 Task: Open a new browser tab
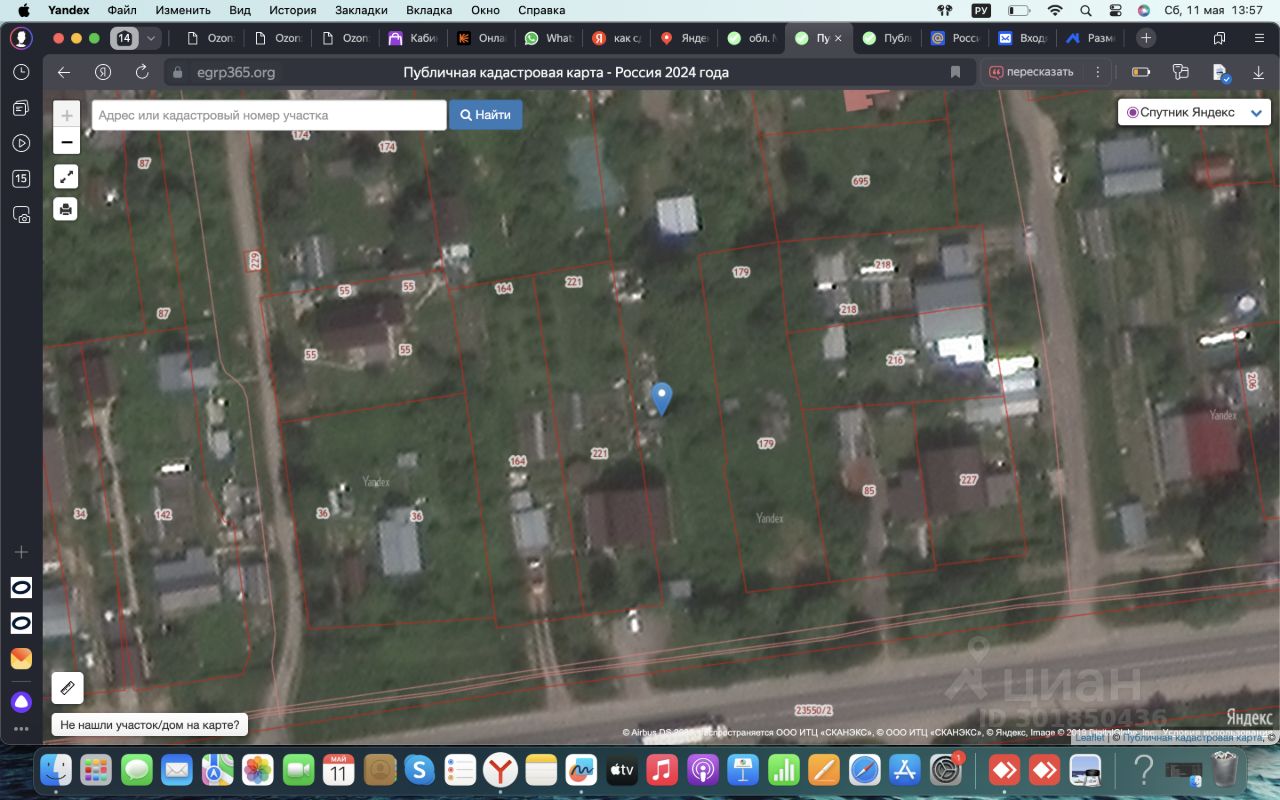[x=1146, y=38]
